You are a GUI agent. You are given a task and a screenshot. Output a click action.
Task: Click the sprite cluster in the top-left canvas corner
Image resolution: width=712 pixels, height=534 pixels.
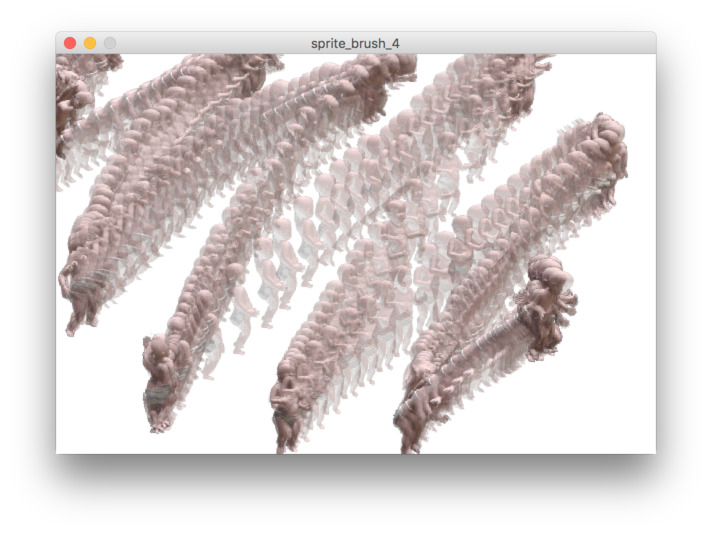click(x=72, y=95)
